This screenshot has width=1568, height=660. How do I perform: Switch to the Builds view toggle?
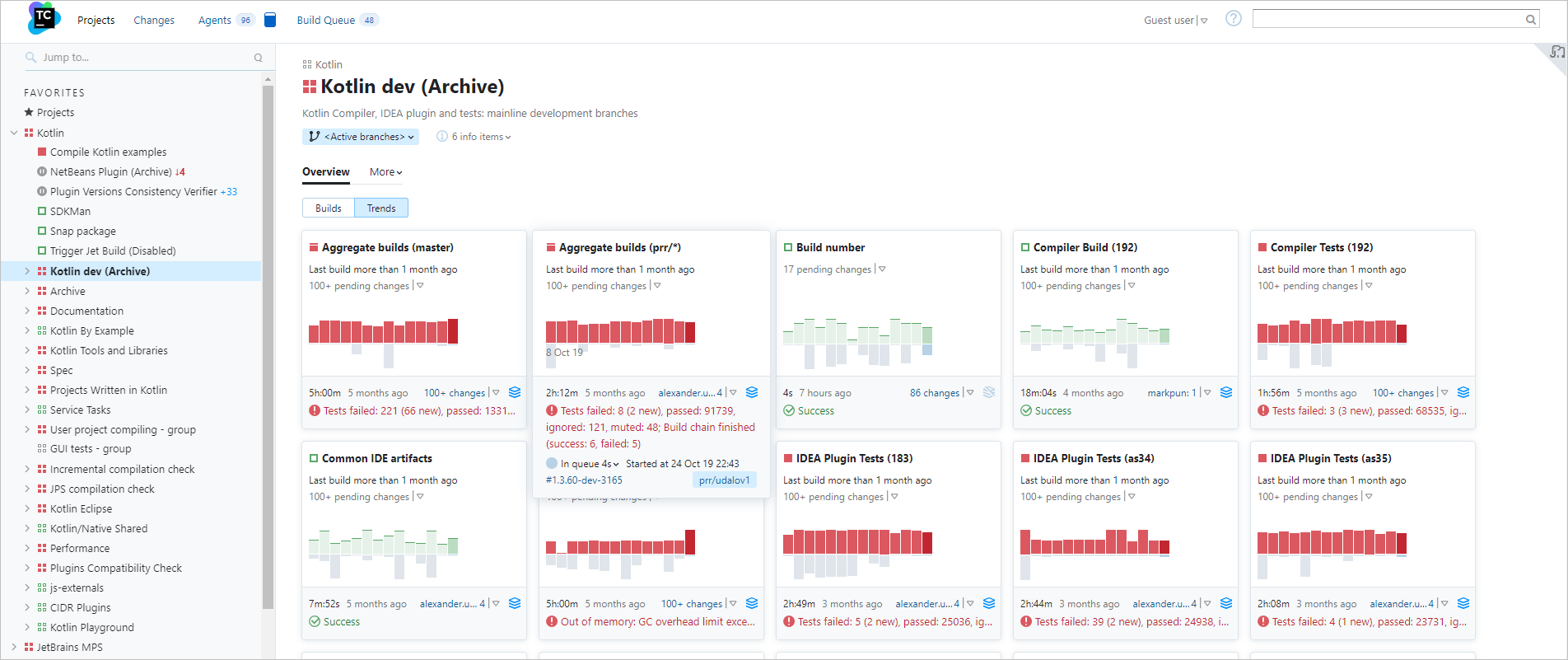pos(328,208)
